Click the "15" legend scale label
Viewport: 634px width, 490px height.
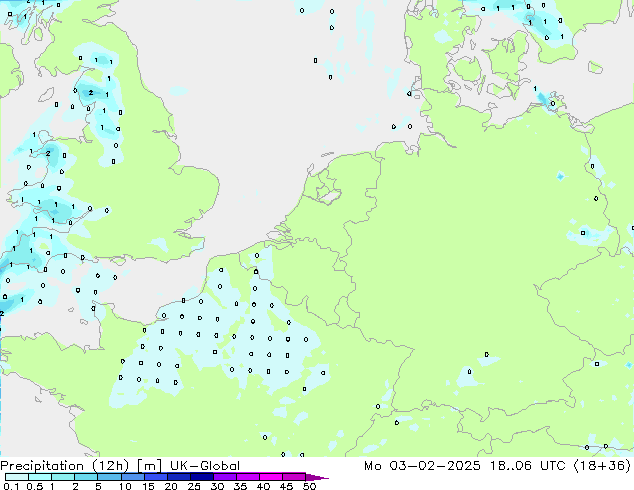148,486
